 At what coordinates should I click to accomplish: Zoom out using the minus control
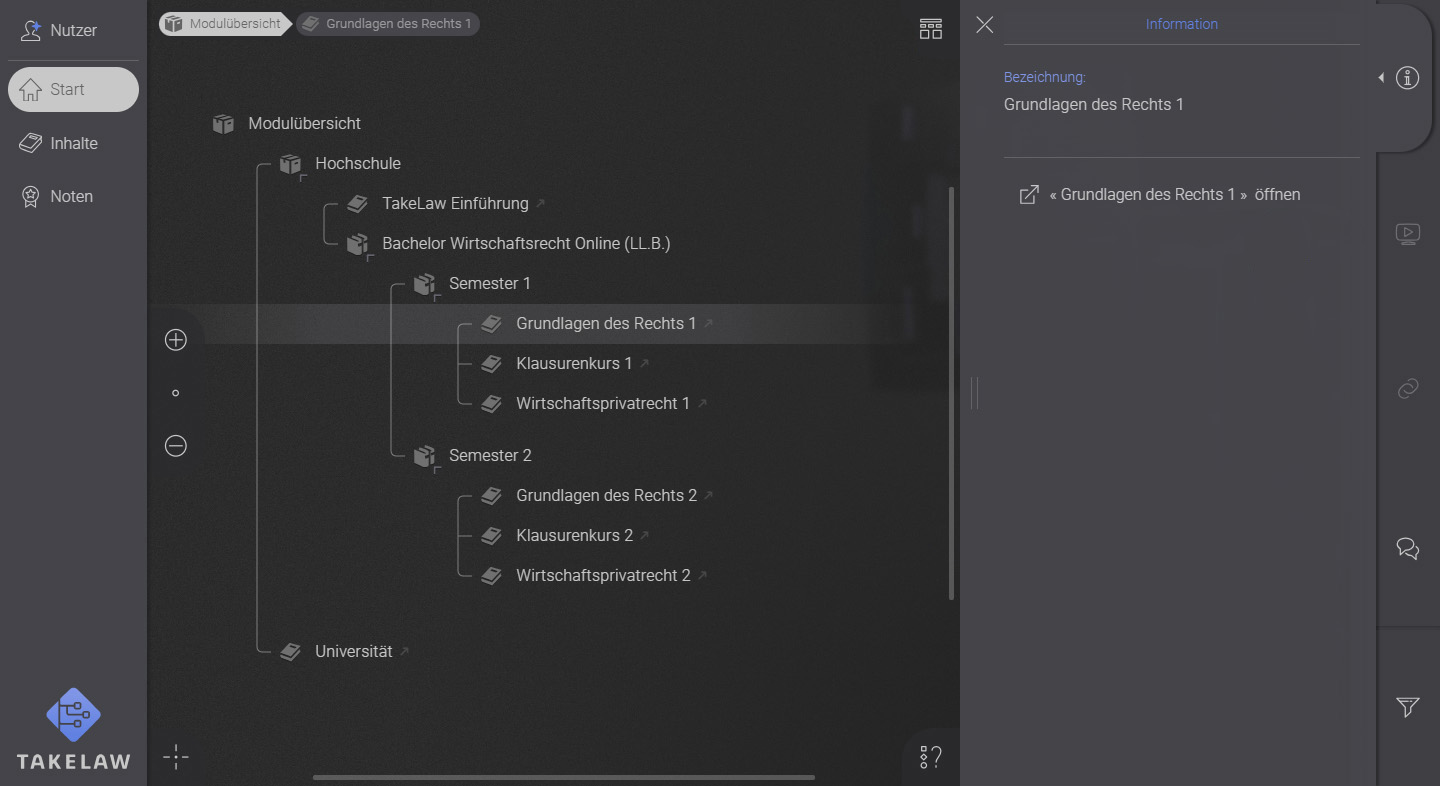(176, 446)
